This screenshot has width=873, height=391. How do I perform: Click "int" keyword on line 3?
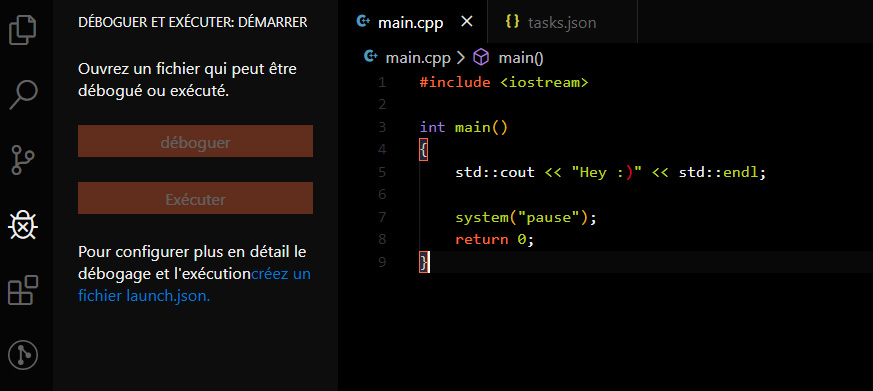[433, 127]
